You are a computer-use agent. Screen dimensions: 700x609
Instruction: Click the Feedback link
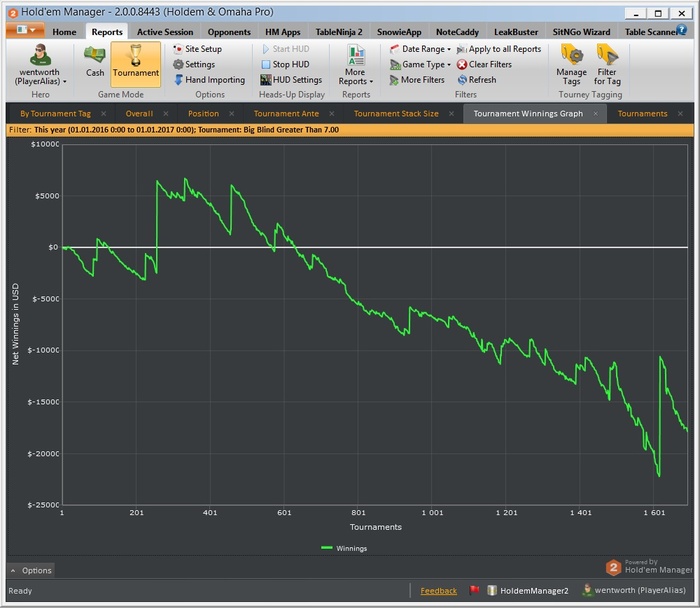click(x=438, y=591)
